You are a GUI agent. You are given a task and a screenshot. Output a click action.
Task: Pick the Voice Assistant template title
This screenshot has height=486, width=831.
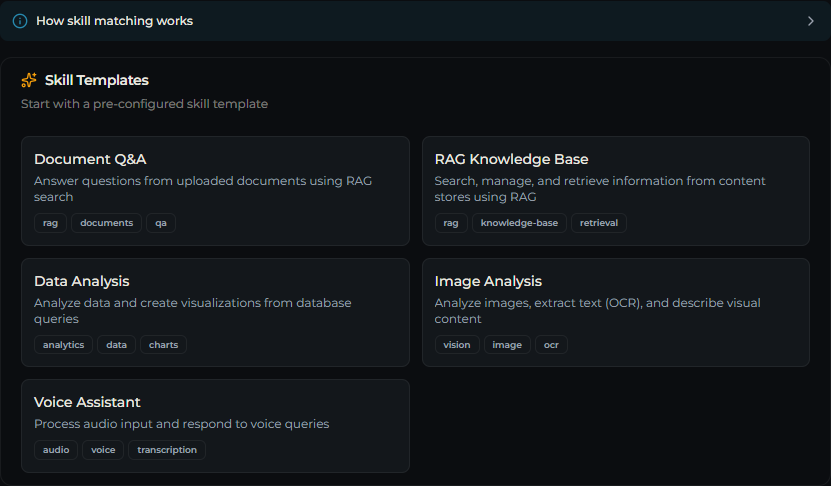(87, 402)
